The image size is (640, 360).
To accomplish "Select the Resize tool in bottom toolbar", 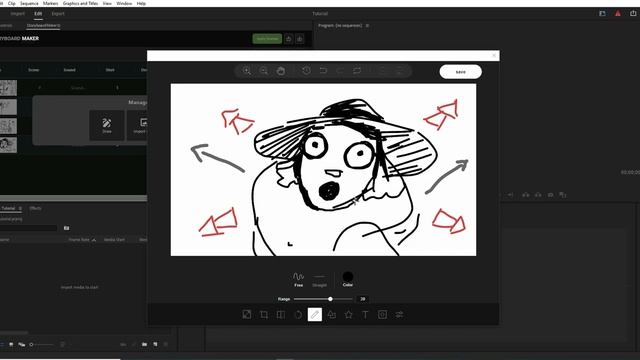I will (247, 315).
